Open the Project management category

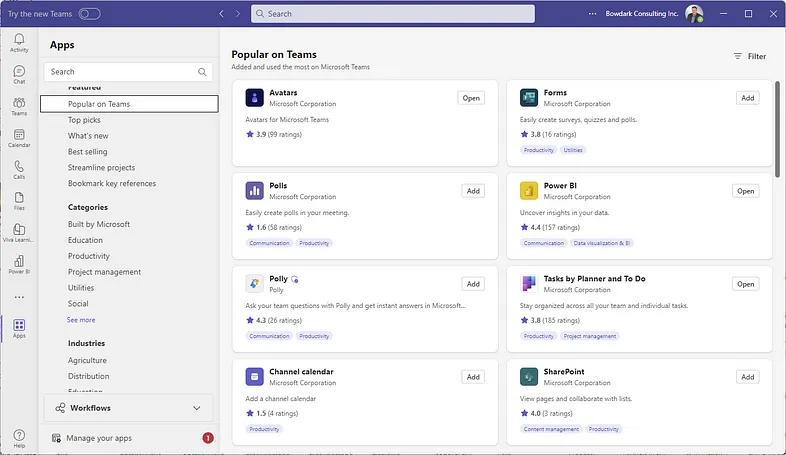click(104, 272)
